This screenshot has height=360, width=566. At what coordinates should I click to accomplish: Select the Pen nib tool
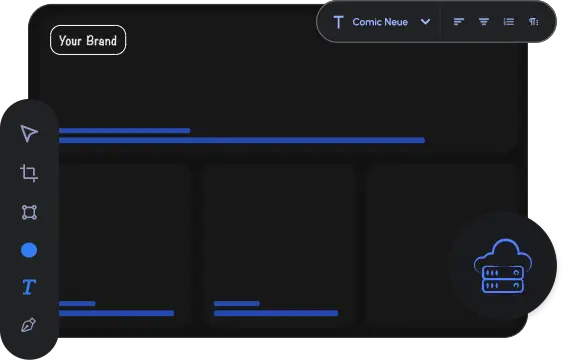click(29, 325)
